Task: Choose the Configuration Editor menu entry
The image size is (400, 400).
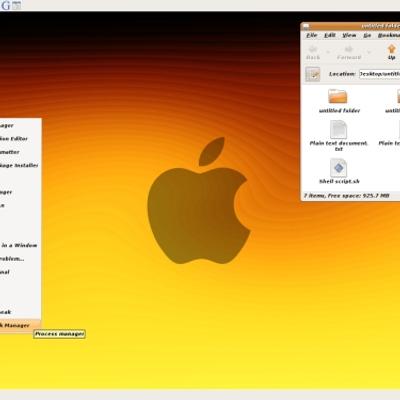Action: click(x=20, y=139)
